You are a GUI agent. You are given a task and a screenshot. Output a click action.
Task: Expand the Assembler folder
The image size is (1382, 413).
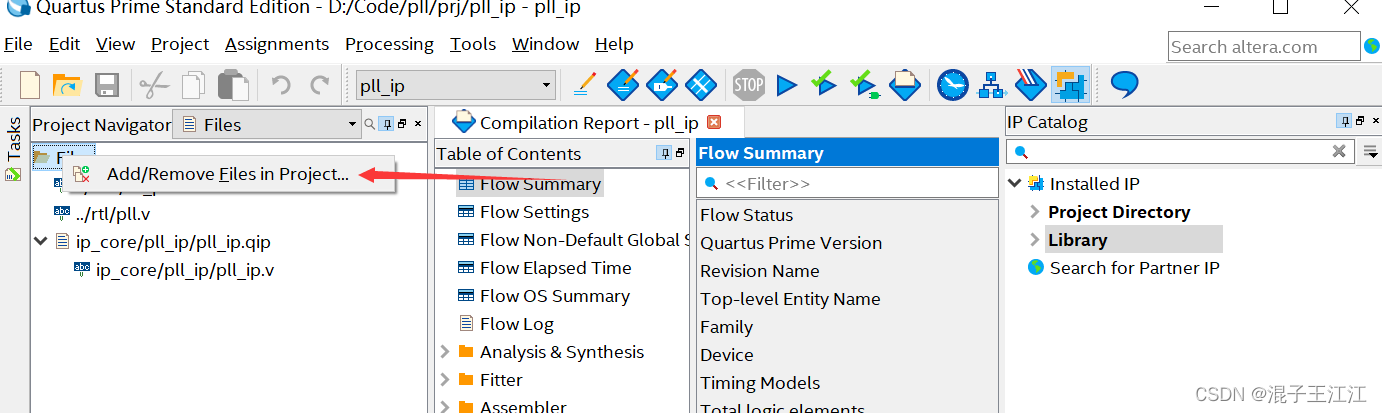[x=445, y=406]
